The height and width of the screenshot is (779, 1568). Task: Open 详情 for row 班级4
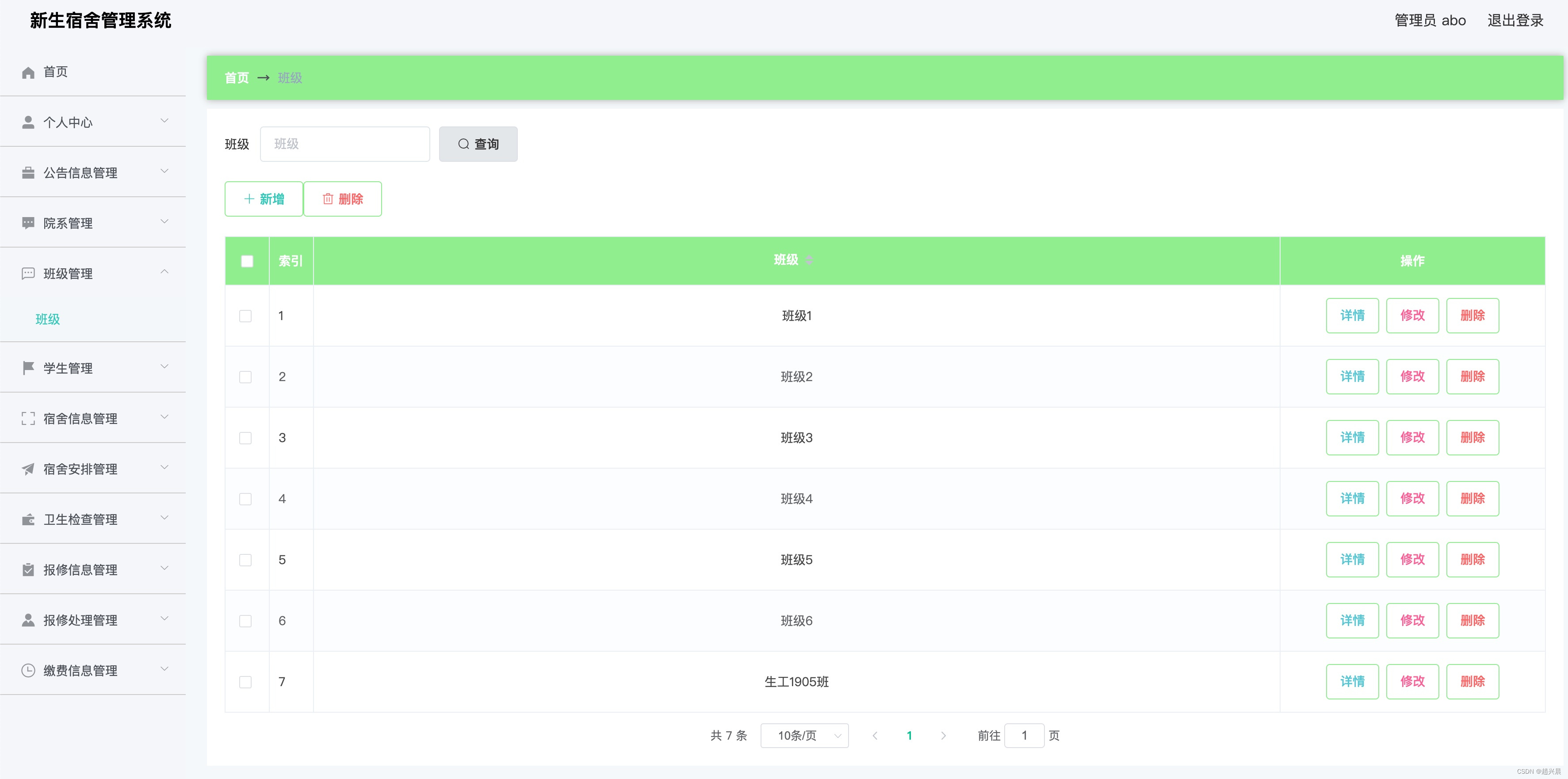1352,499
